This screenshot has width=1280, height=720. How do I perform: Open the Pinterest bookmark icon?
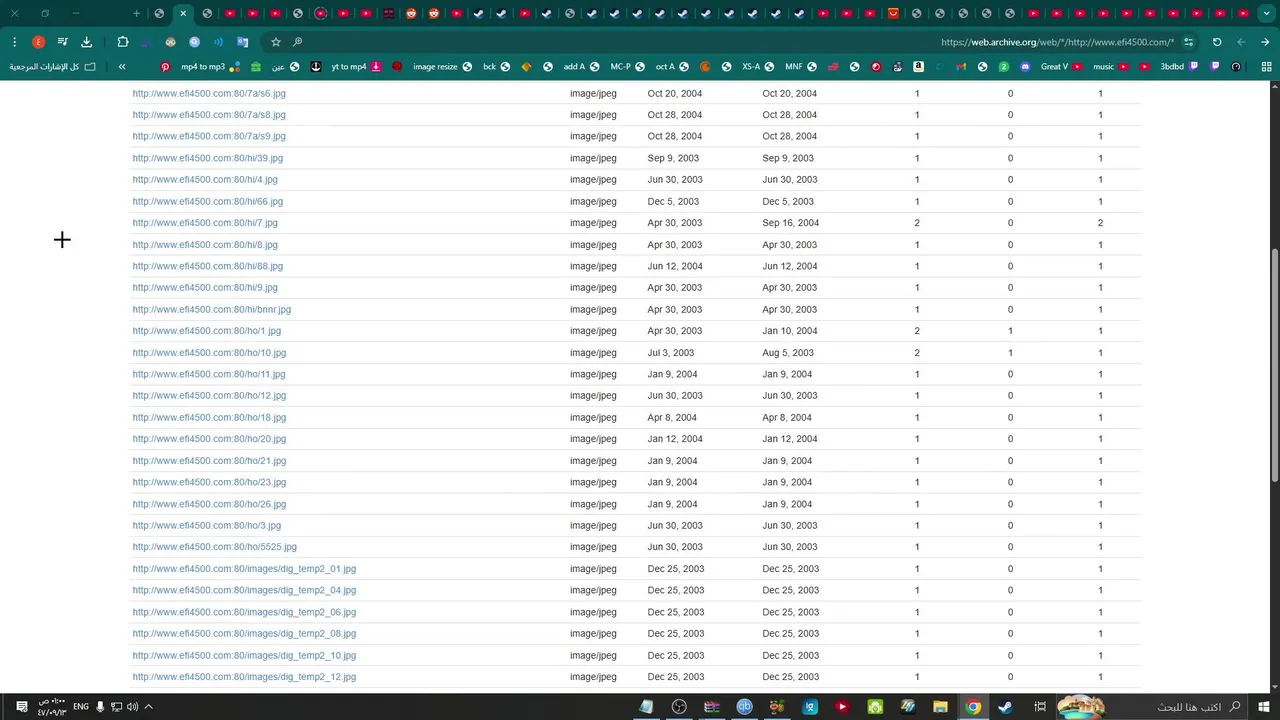click(x=166, y=67)
